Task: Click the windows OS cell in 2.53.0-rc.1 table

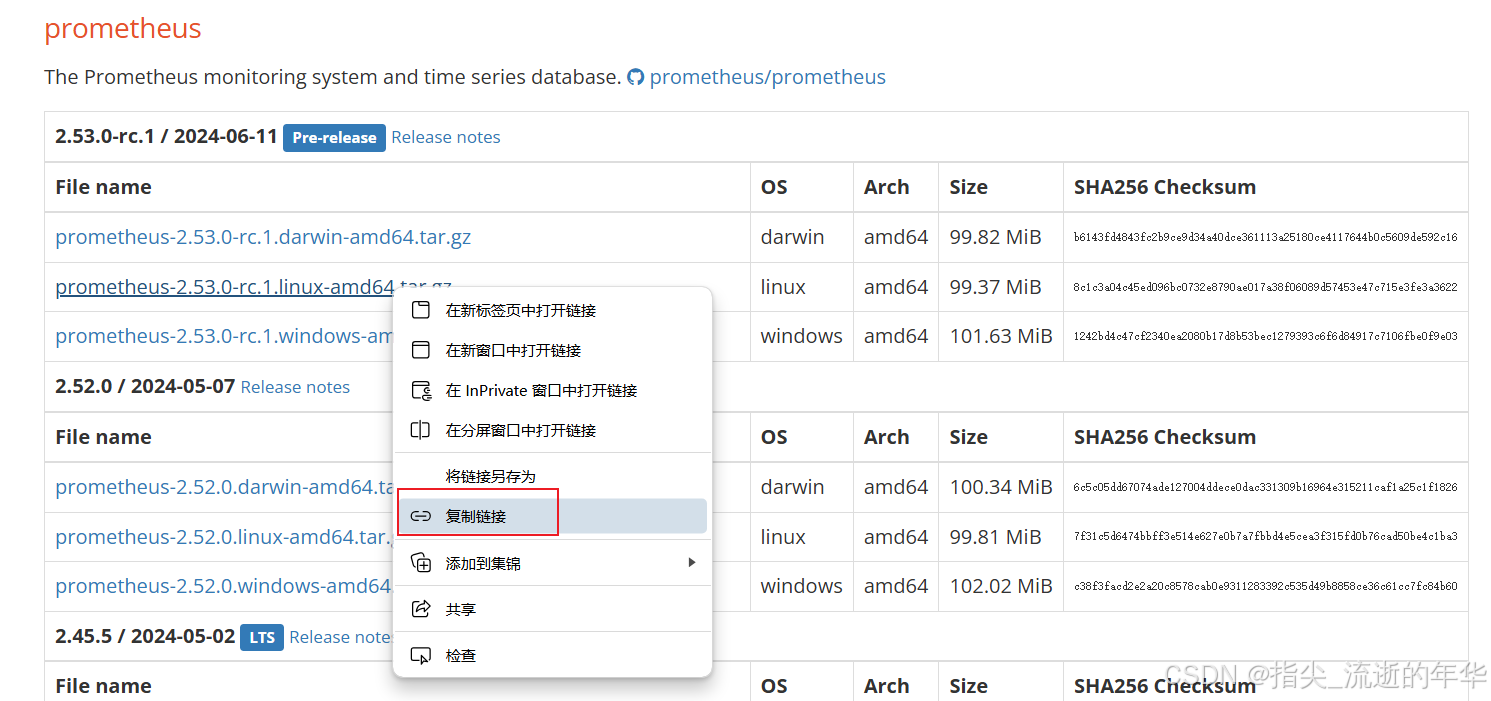Action: tap(801, 336)
